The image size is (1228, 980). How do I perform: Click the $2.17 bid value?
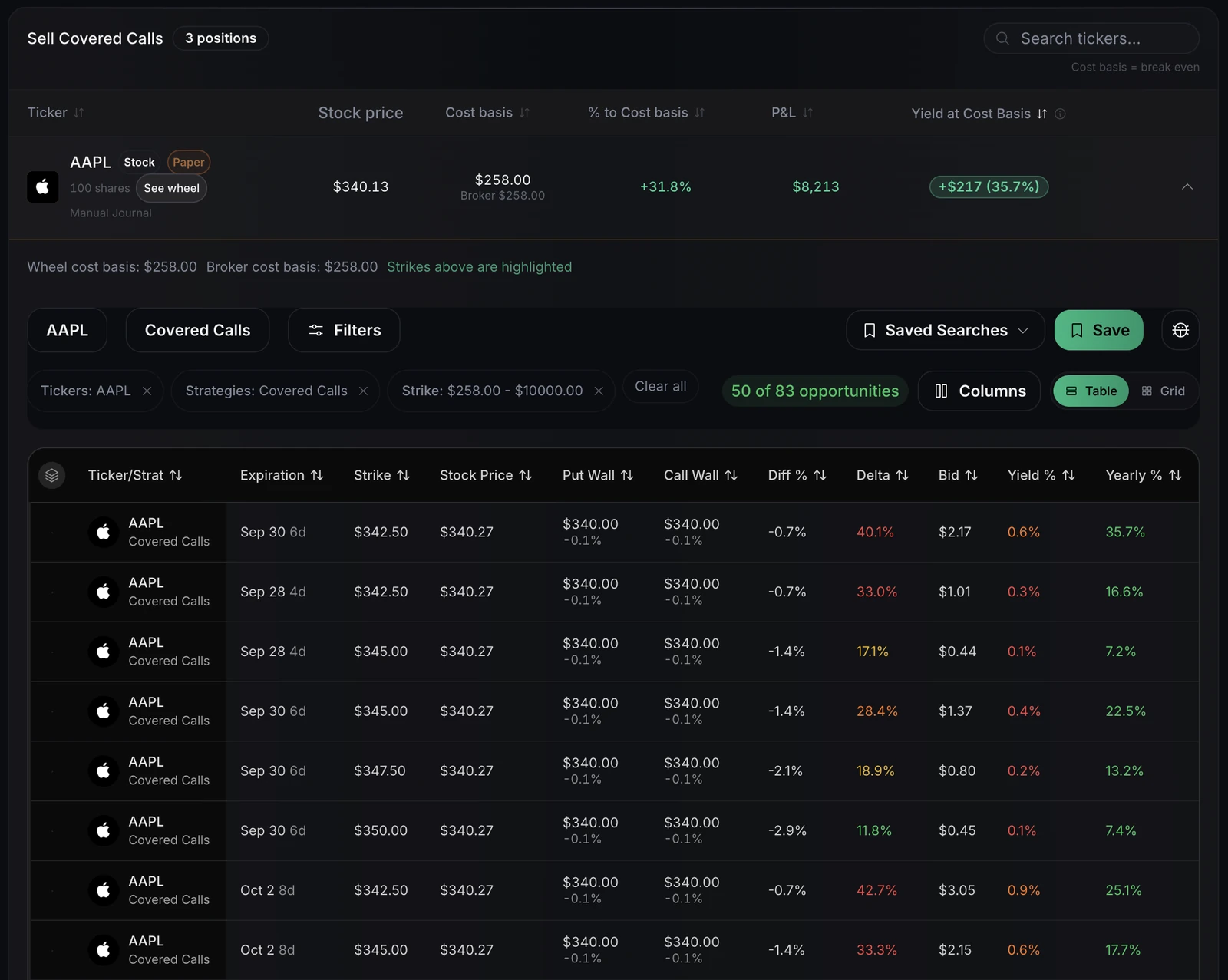click(x=955, y=532)
